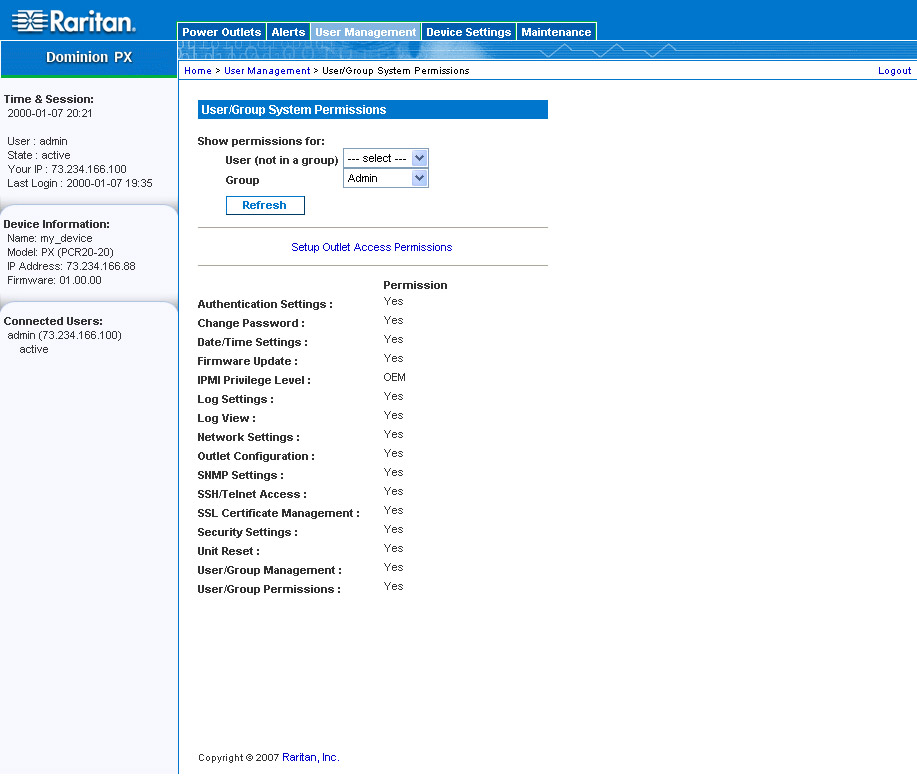
Task: Visit the Raritan, Inc. footer link
Action: tap(310, 758)
